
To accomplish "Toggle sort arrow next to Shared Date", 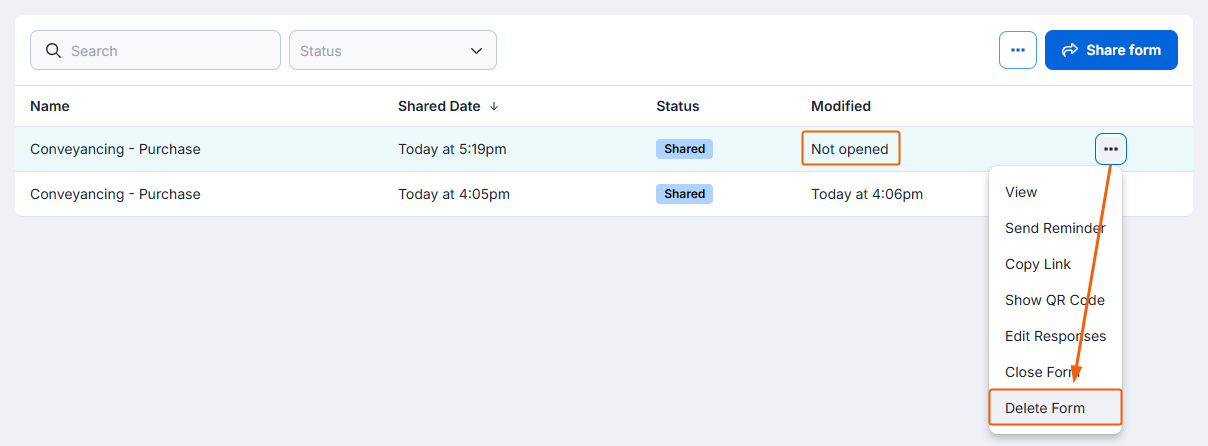I will (x=494, y=106).
